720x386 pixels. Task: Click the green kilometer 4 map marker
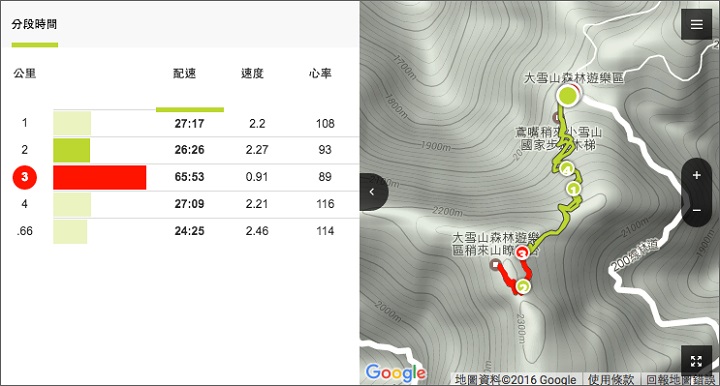coord(567,169)
